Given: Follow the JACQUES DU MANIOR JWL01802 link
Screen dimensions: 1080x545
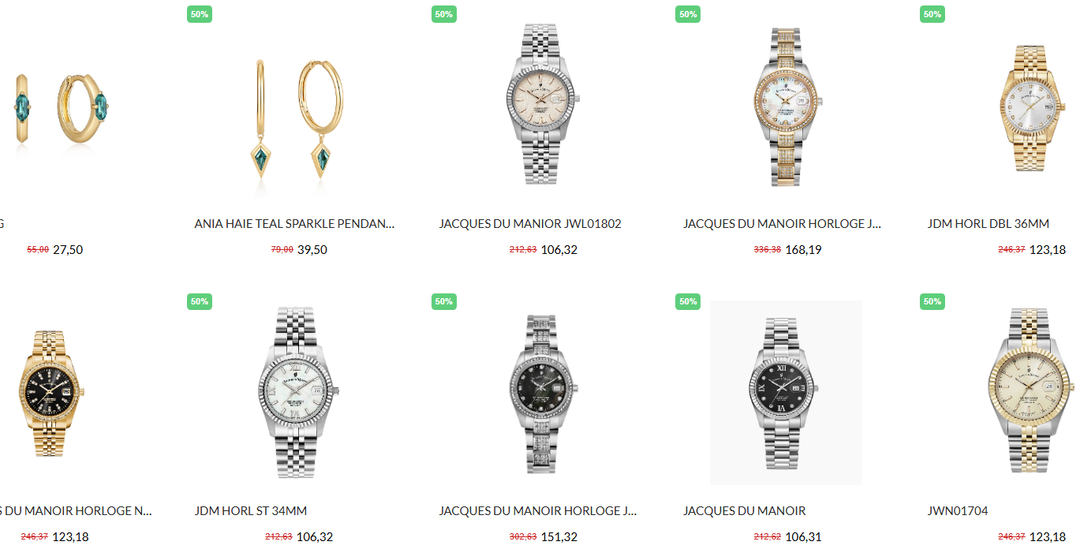Looking at the screenshot, I should 530,224.
